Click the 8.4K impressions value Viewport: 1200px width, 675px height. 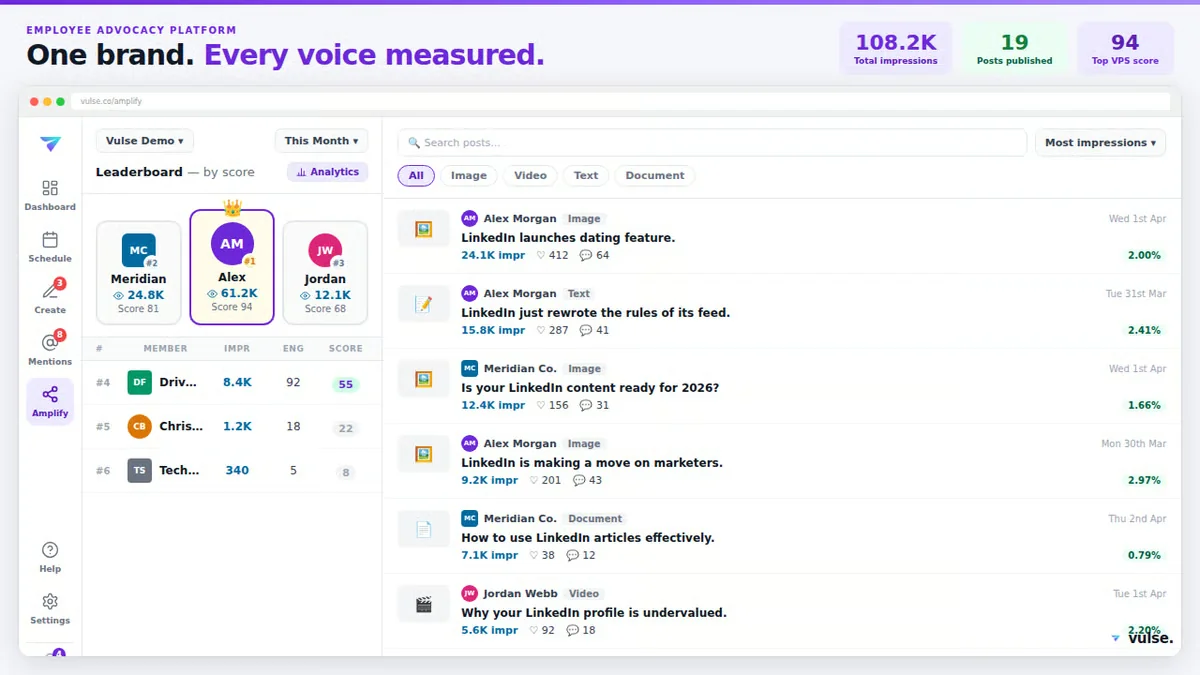237,382
